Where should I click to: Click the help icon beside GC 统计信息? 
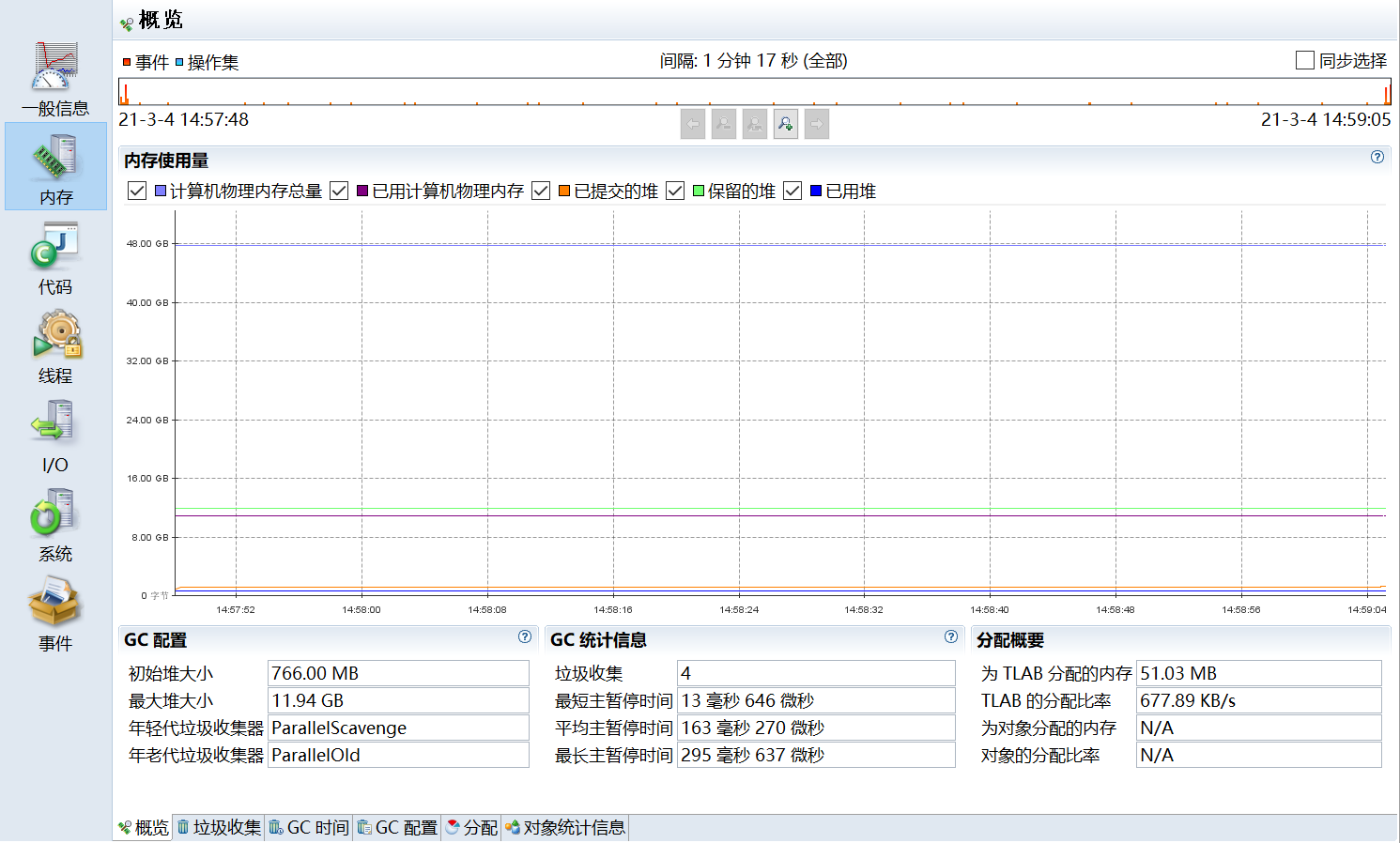(950, 638)
